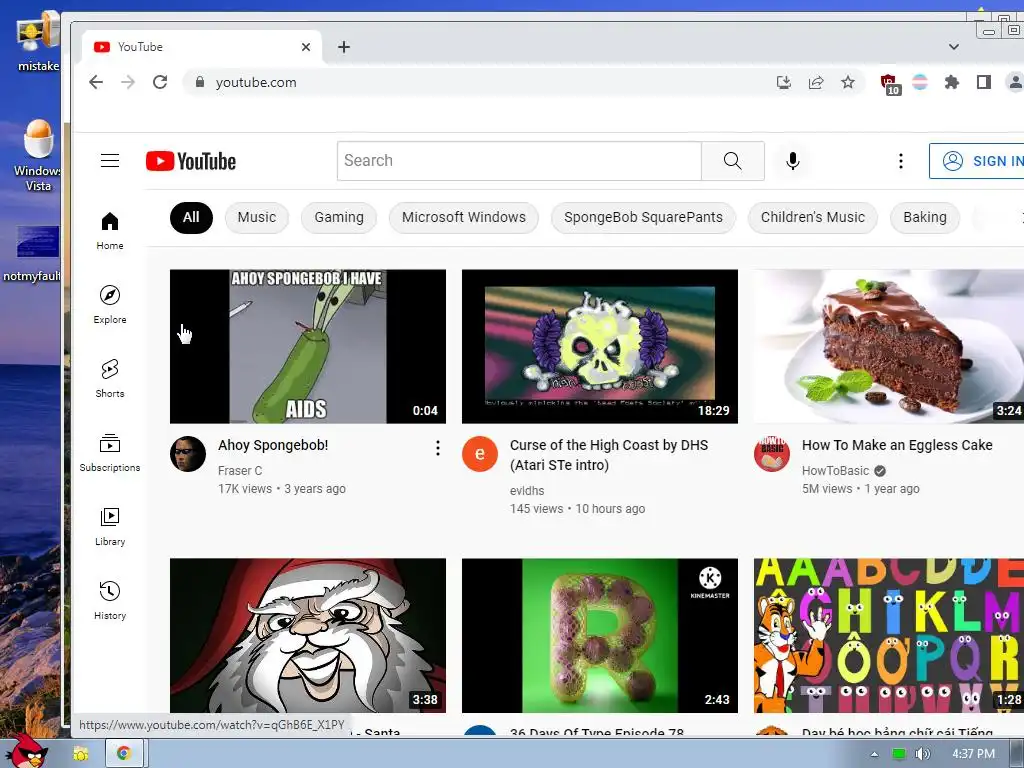This screenshot has height=768, width=1024.
Task: Bookmark this page with the star
Action: coord(848,82)
